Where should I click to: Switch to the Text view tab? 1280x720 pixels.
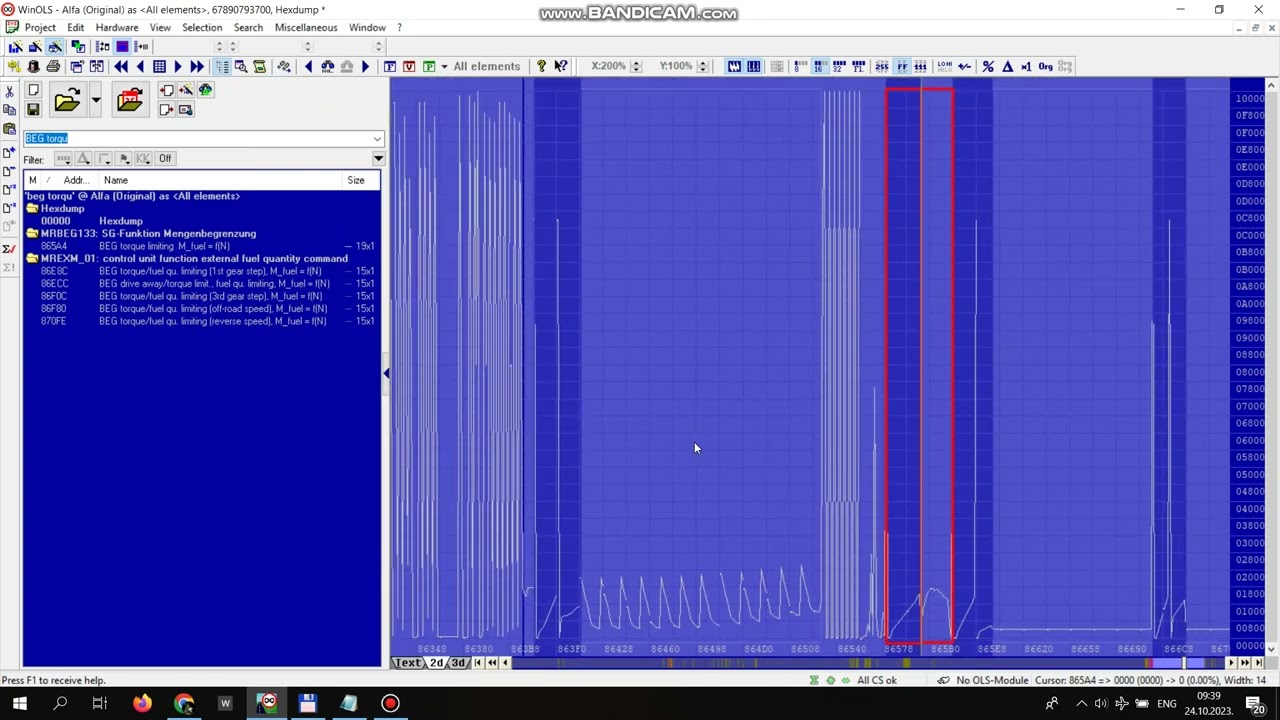[x=407, y=663]
